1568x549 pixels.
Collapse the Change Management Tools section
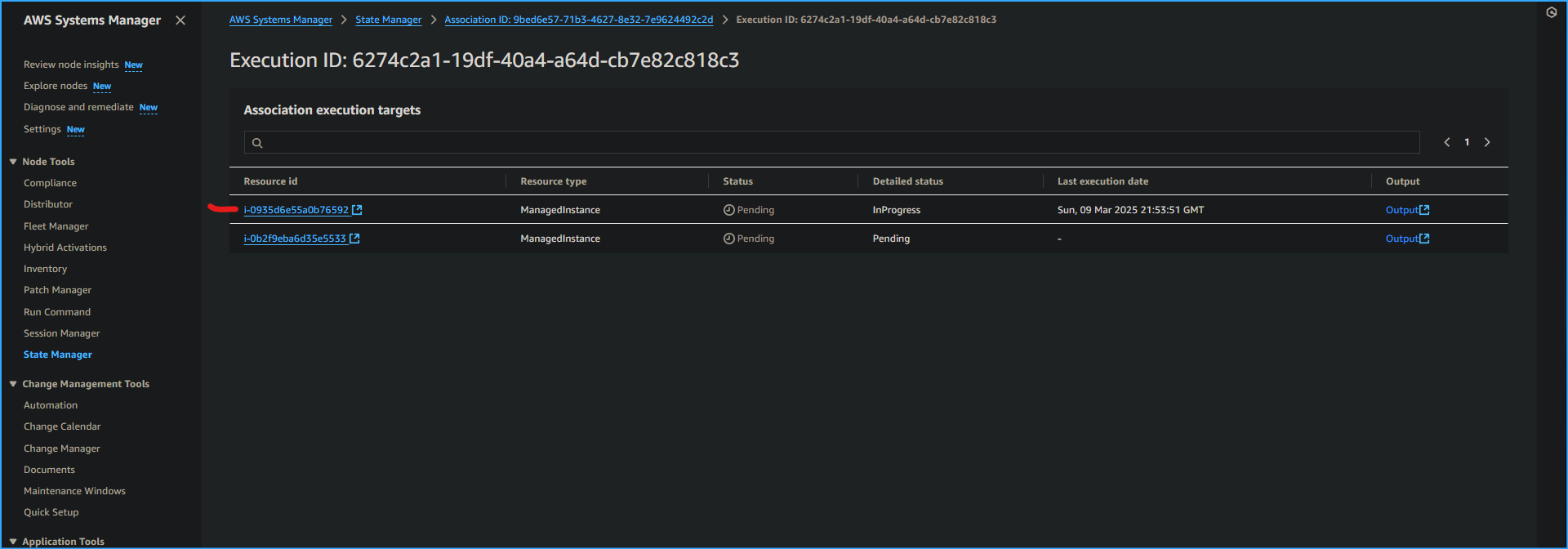13,384
